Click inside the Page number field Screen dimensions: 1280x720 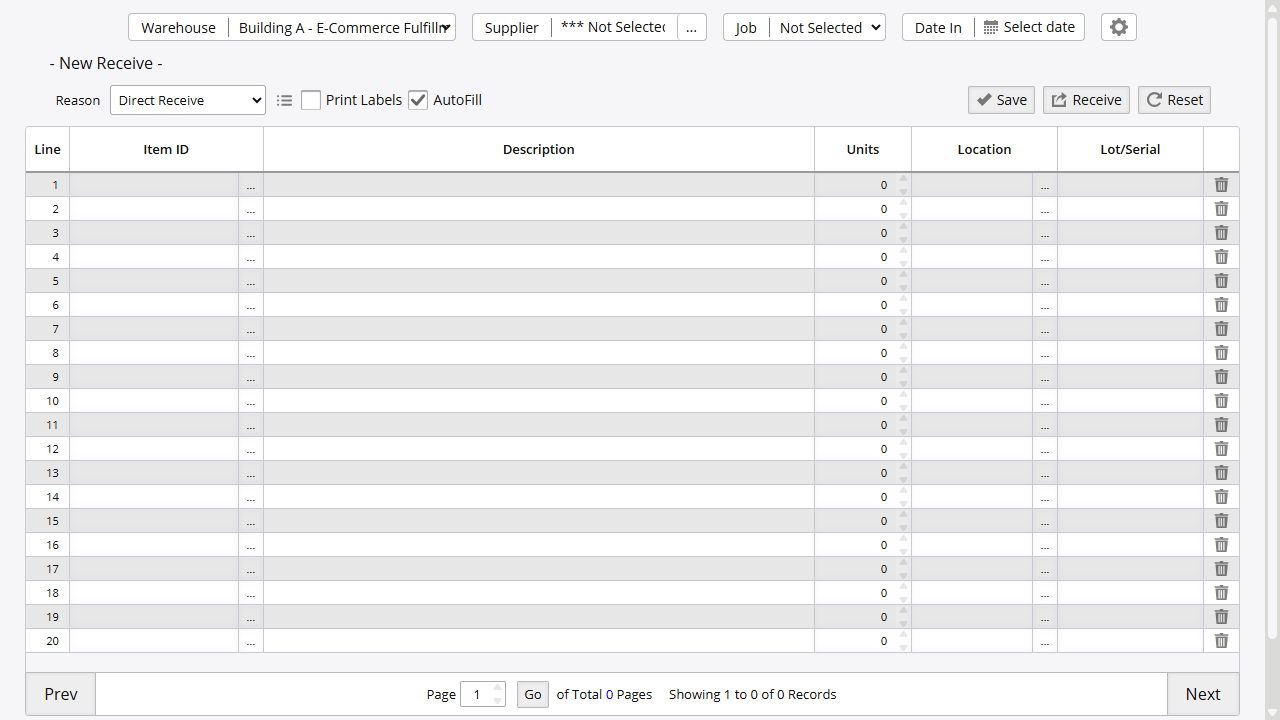tap(477, 693)
